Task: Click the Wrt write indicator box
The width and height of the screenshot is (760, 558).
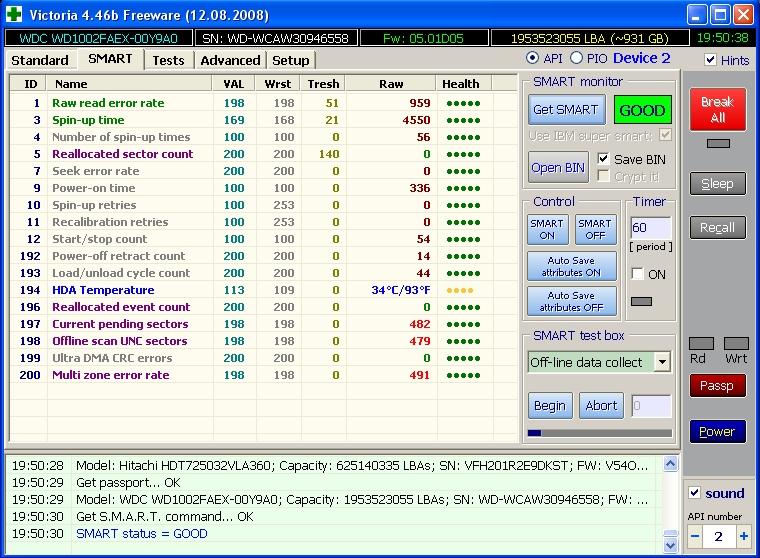Action: tap(736, 343)
